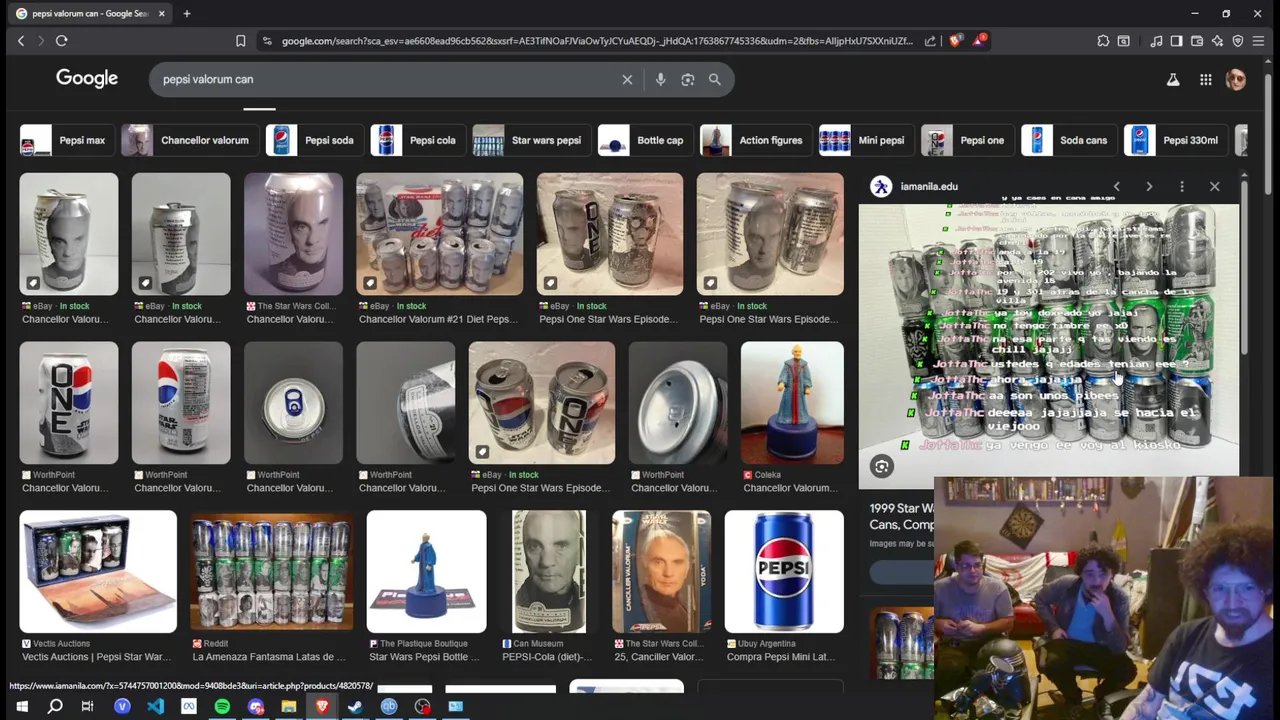Open the preview panel three-dot options menu
The width and height of the screenshot is (1280, 720).
(1182, 186)
